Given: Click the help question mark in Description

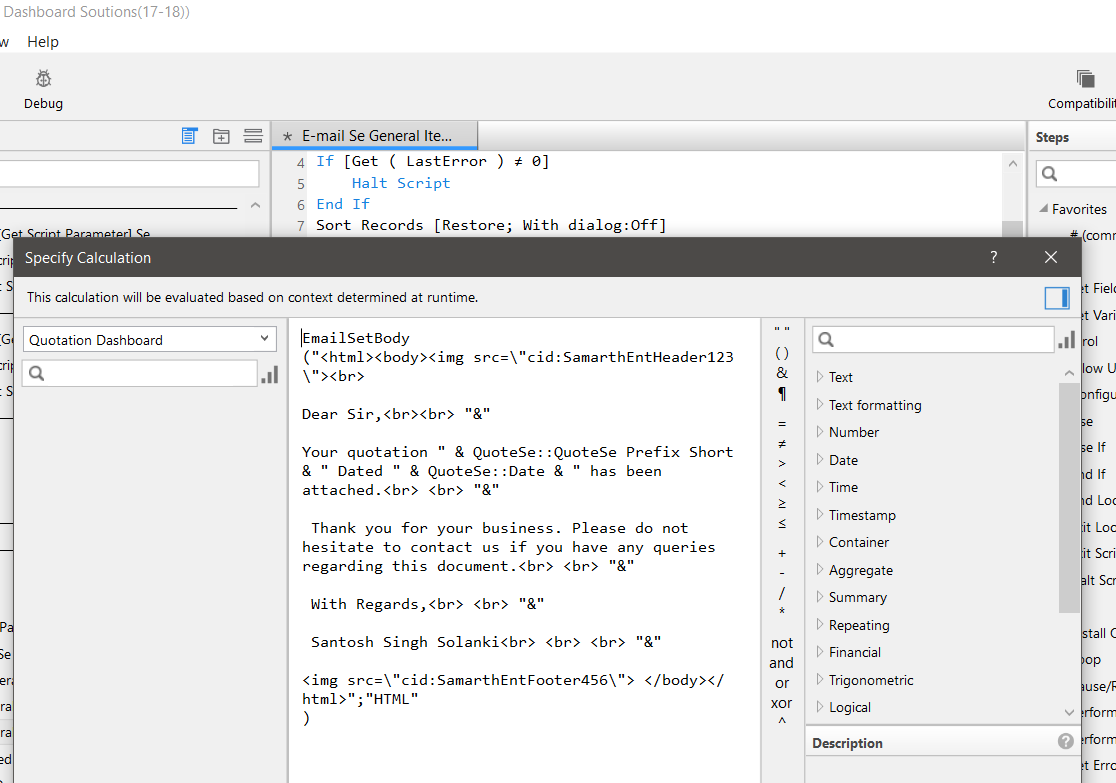Looking at the screenshot, I should pos(1065,742).
